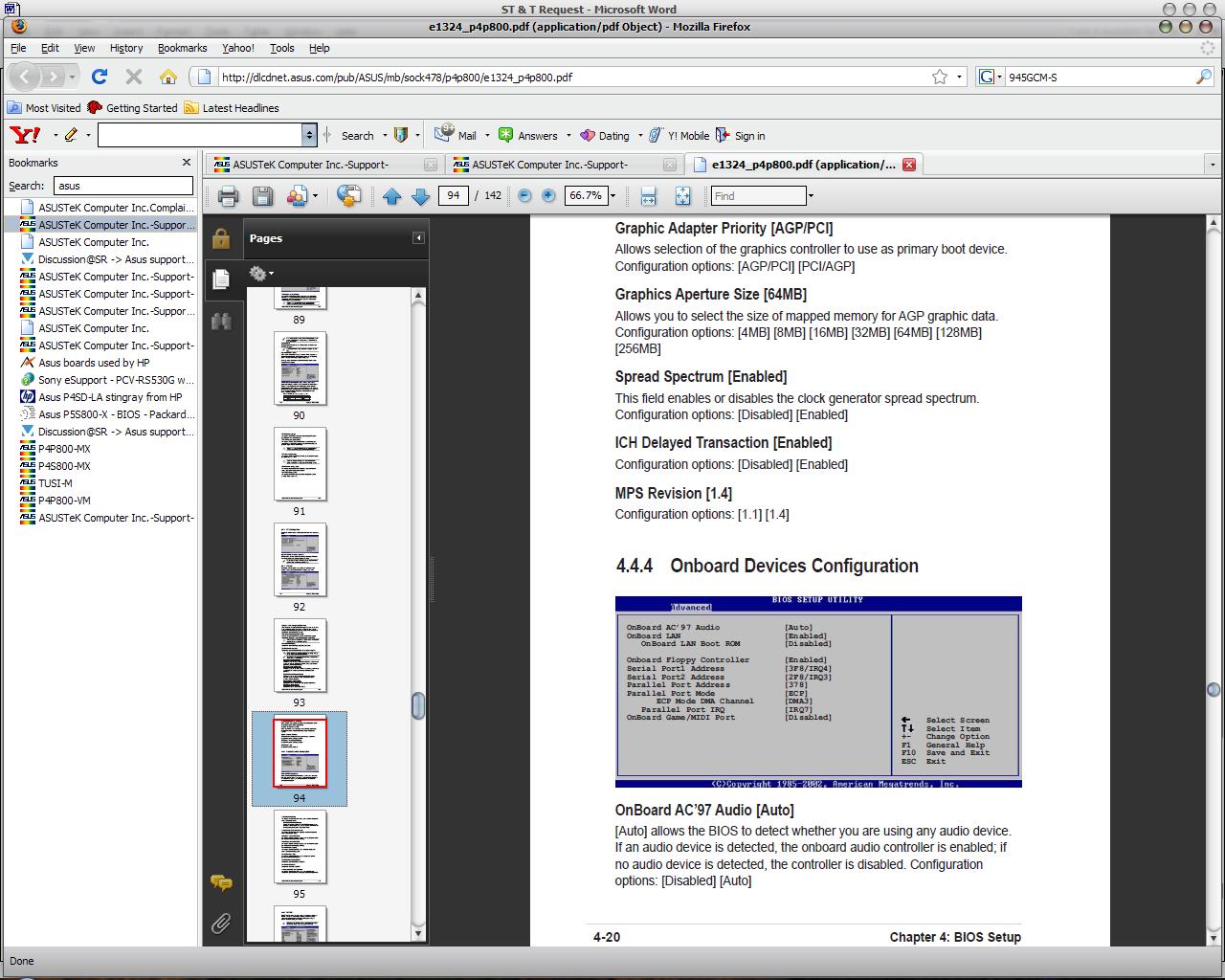Save a copy of the PDF
Screen dimensions: 1225x980
tap(262, 196)
